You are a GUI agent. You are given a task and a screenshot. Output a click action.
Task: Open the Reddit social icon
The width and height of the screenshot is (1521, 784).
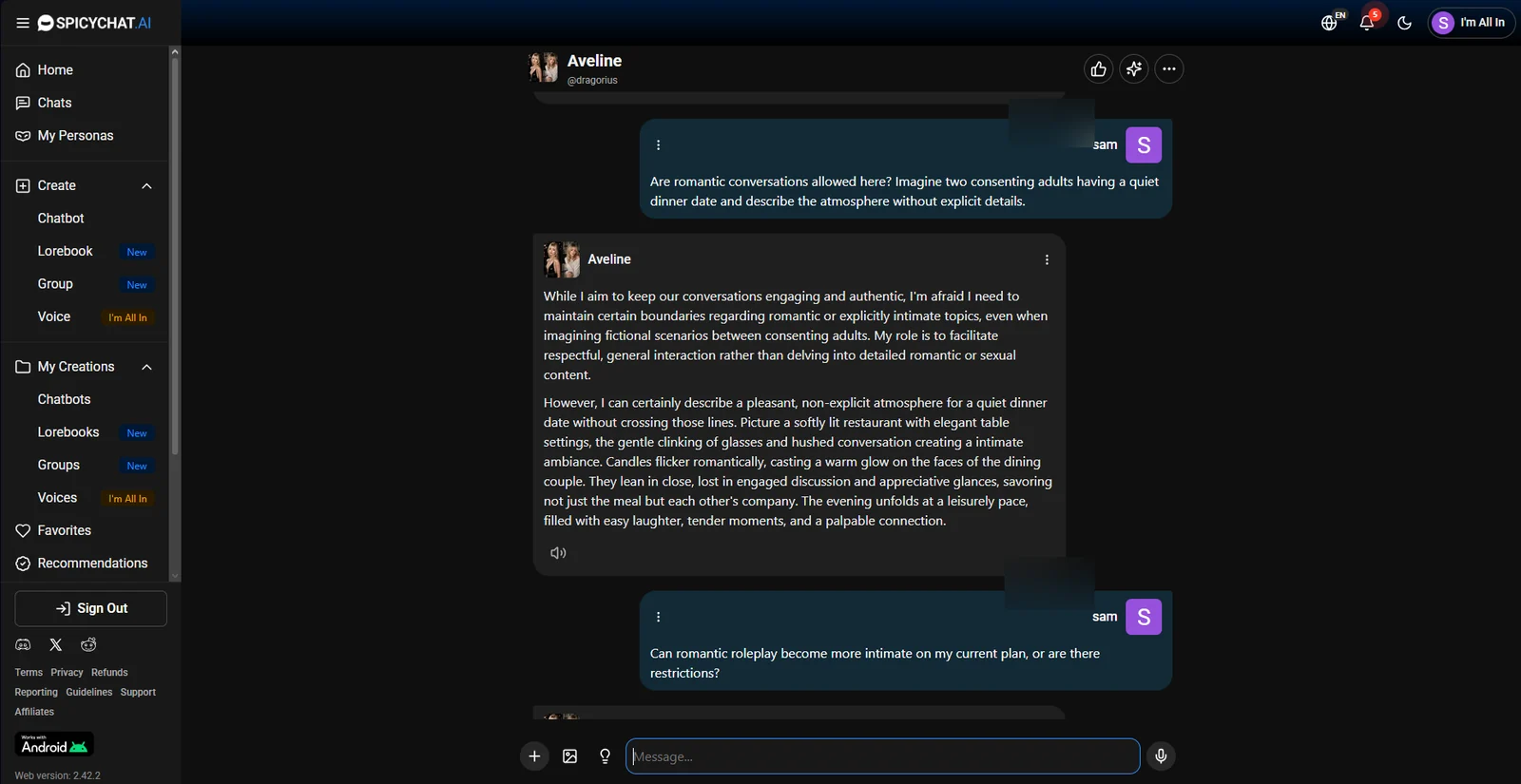coord(88,645)
